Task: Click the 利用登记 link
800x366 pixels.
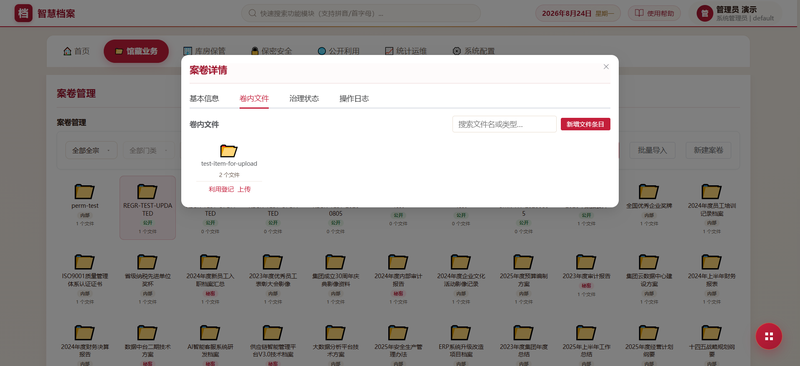Action: click(x=221, y=189)
